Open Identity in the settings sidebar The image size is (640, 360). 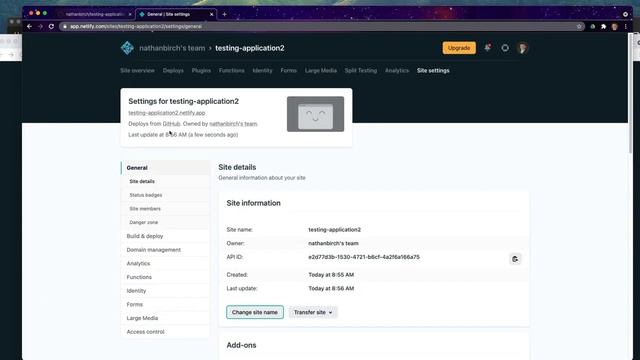[165, 291]
